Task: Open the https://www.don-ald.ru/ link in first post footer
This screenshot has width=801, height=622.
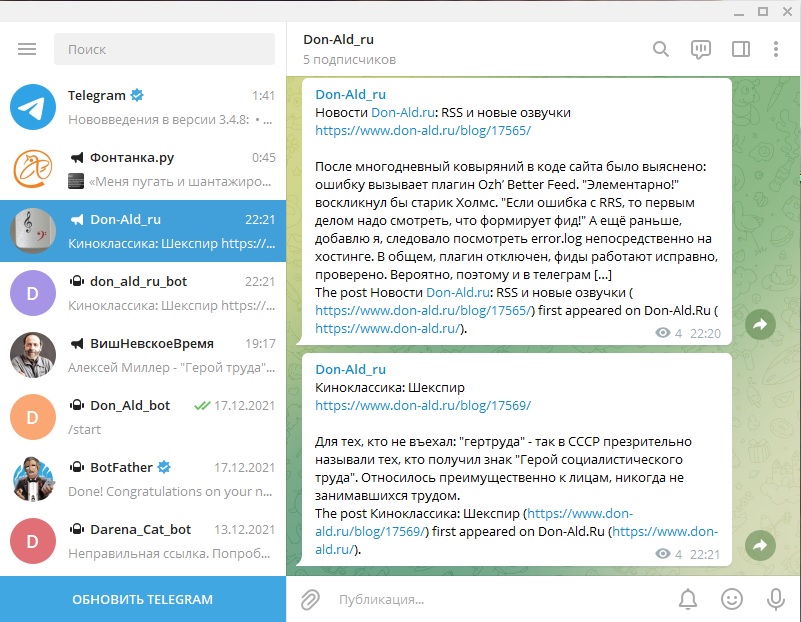Action: pyautogui.click(x=388, y=328)
